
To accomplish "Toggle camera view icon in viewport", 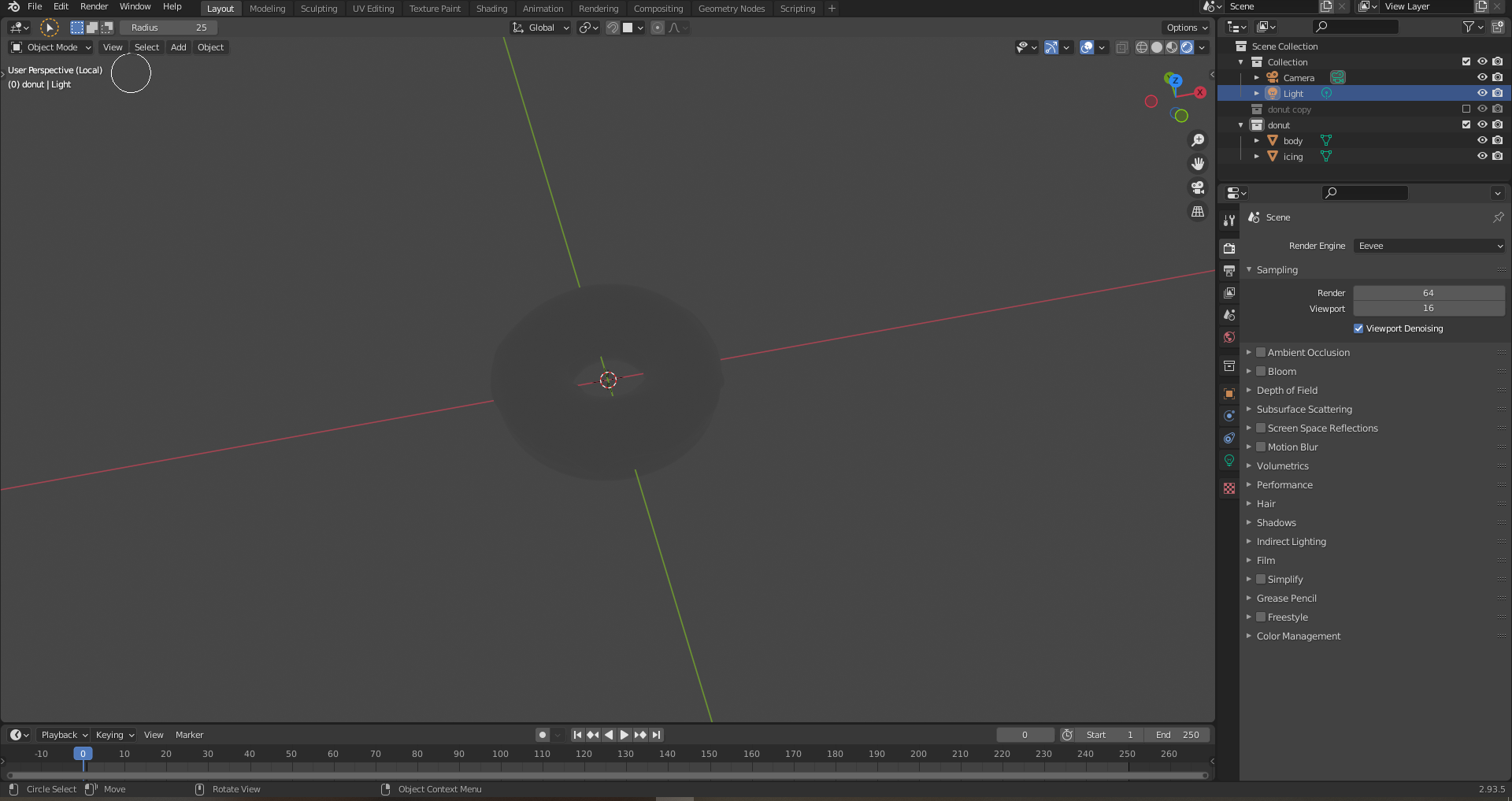I will (1198, 187).
